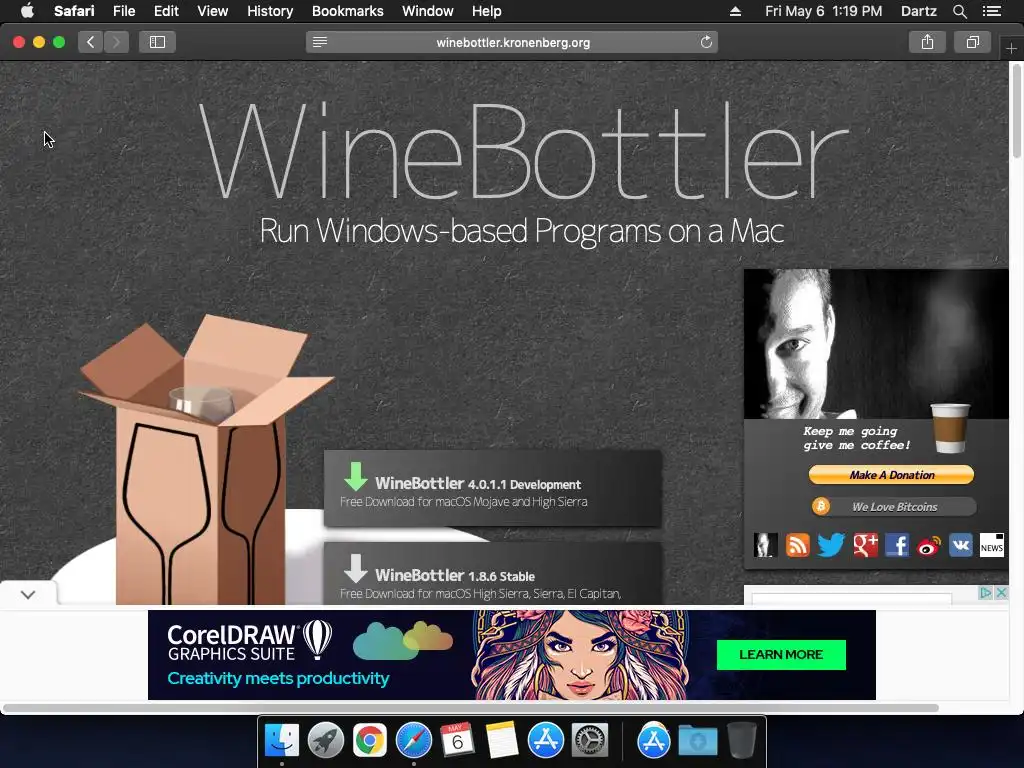Click the Dartz user name in menu bar
The image size is (1024, 768).
[918, 11]
